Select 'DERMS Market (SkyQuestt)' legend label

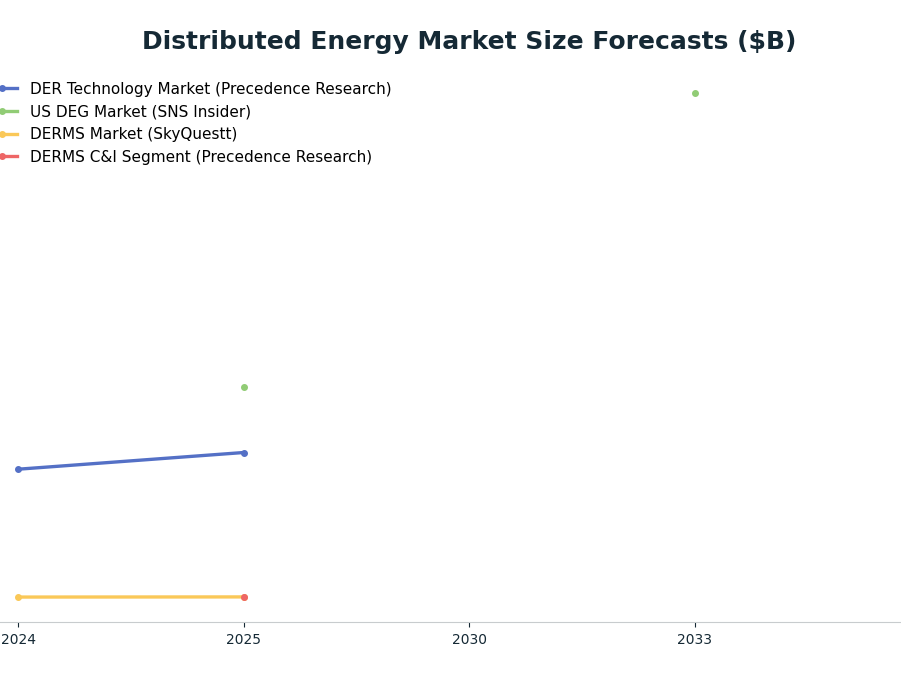[133, 134]
